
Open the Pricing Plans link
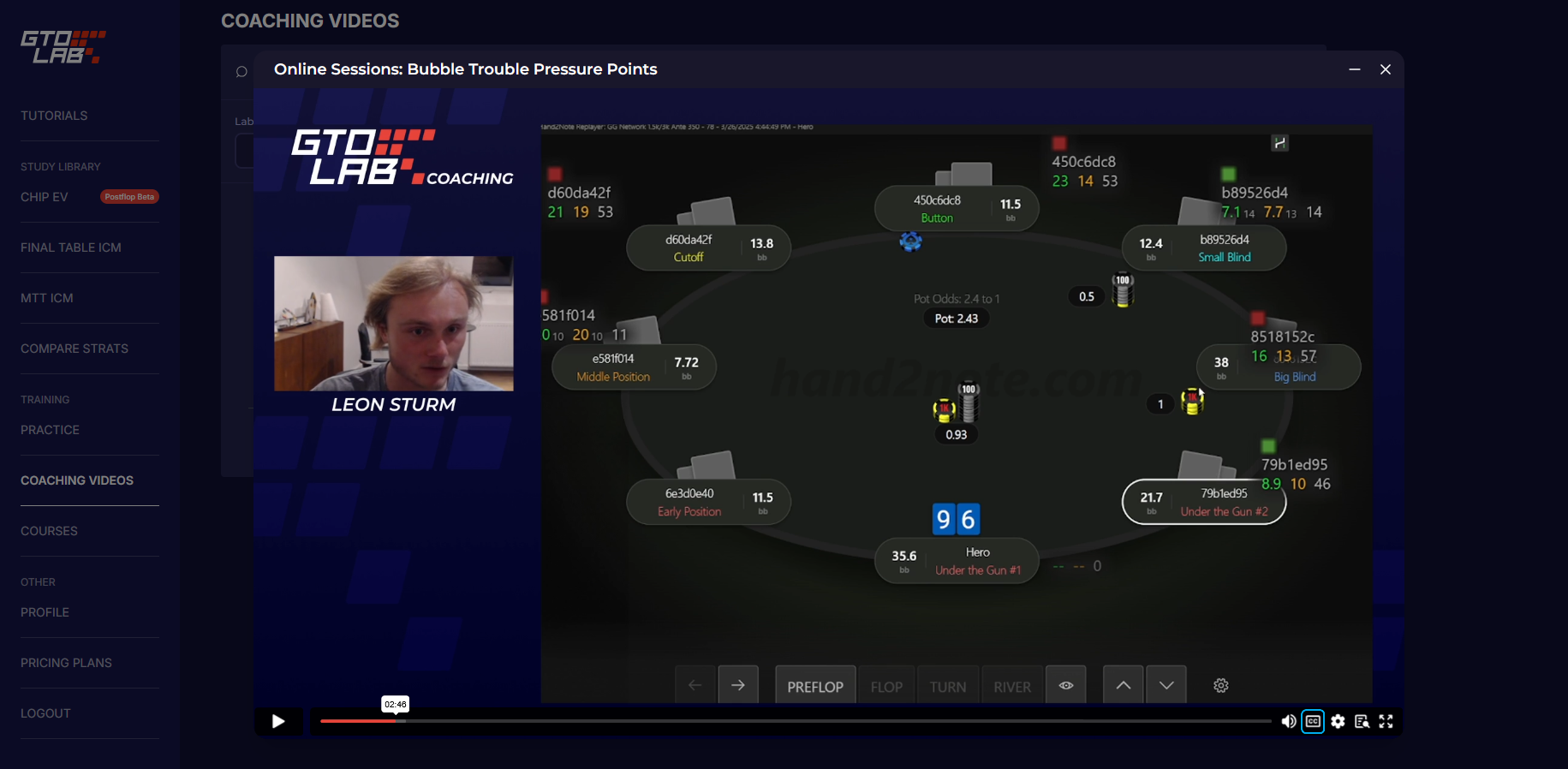tap(66, 663)
